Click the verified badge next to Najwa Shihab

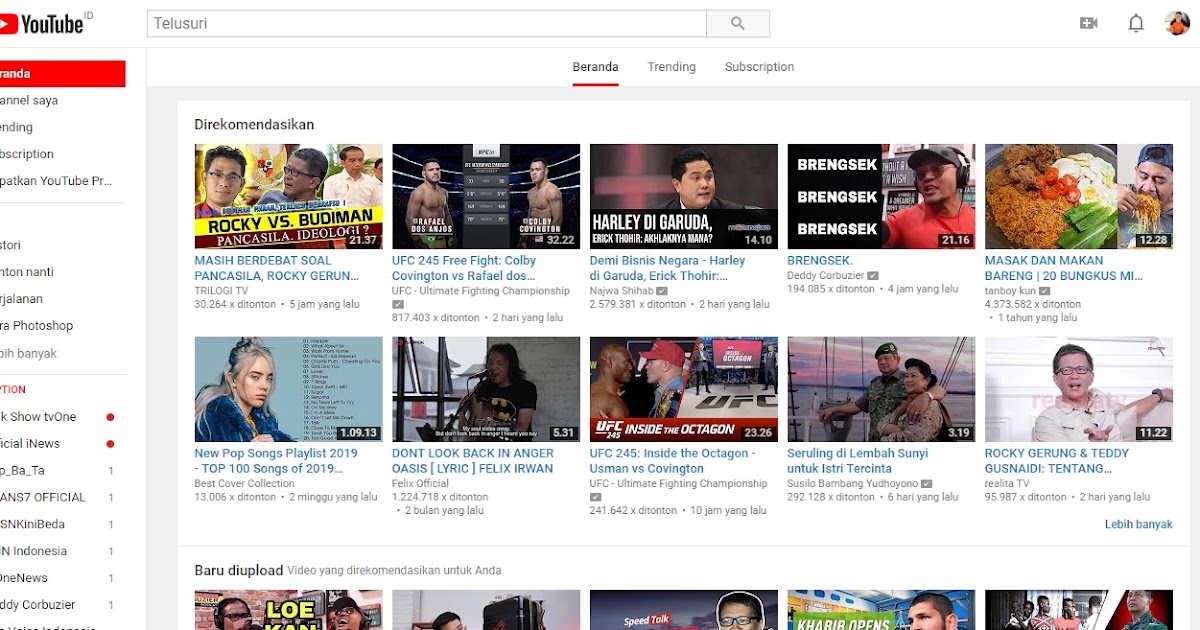pos(662,291)
